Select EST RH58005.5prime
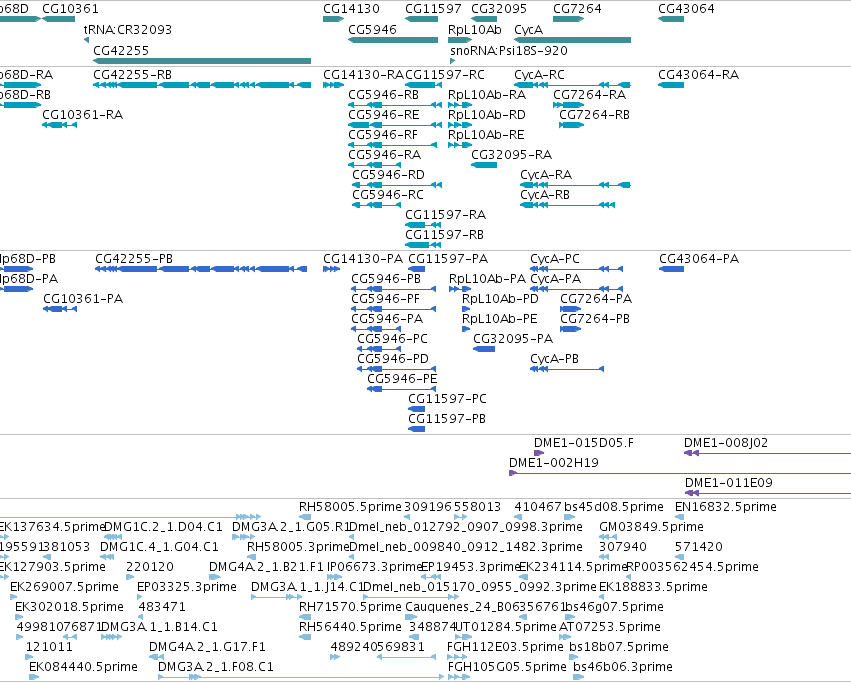 point(350,507)
